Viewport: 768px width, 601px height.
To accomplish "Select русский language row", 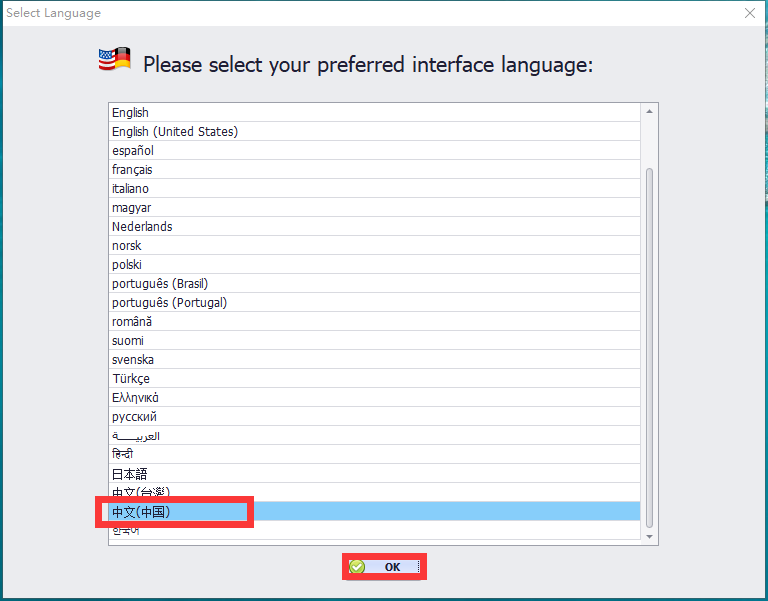I will tap(374, 416).
